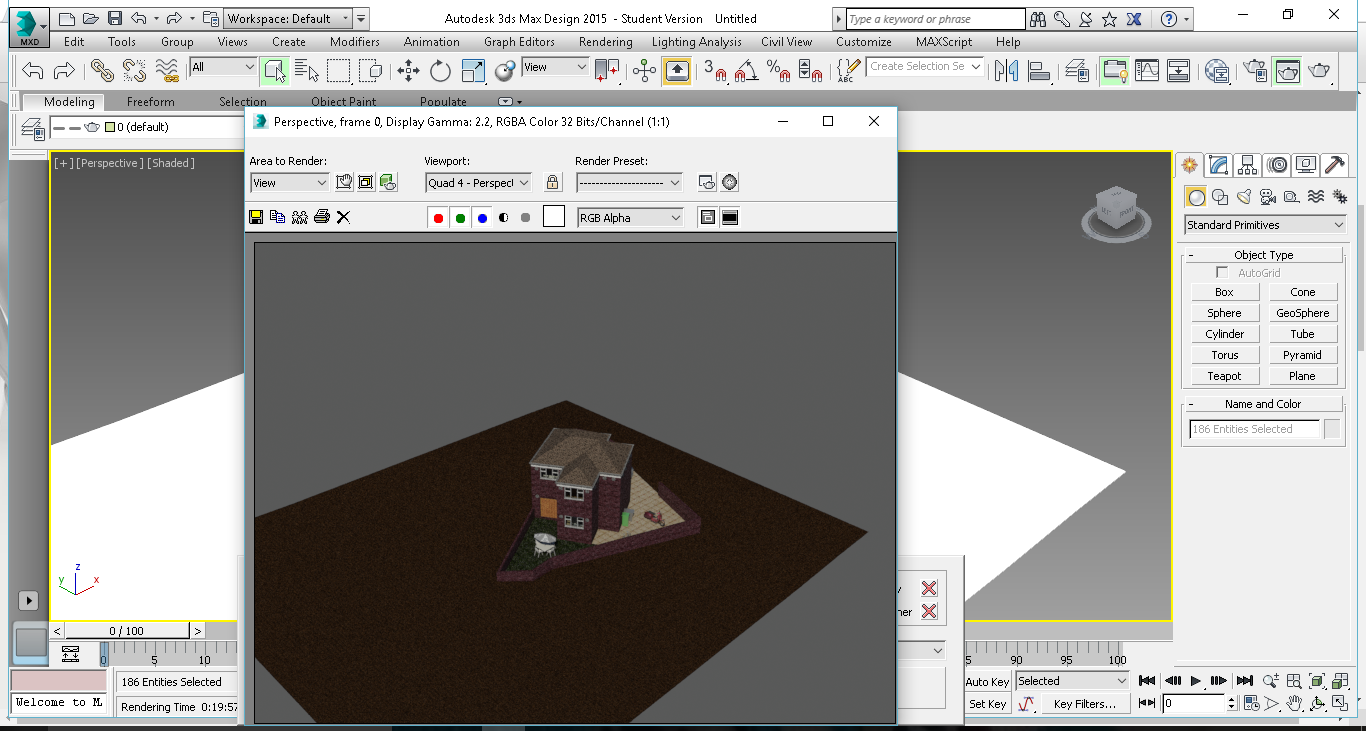Click the GeoSphere button
This screenshot has width=1366, height=731.
pos(1302,313)
